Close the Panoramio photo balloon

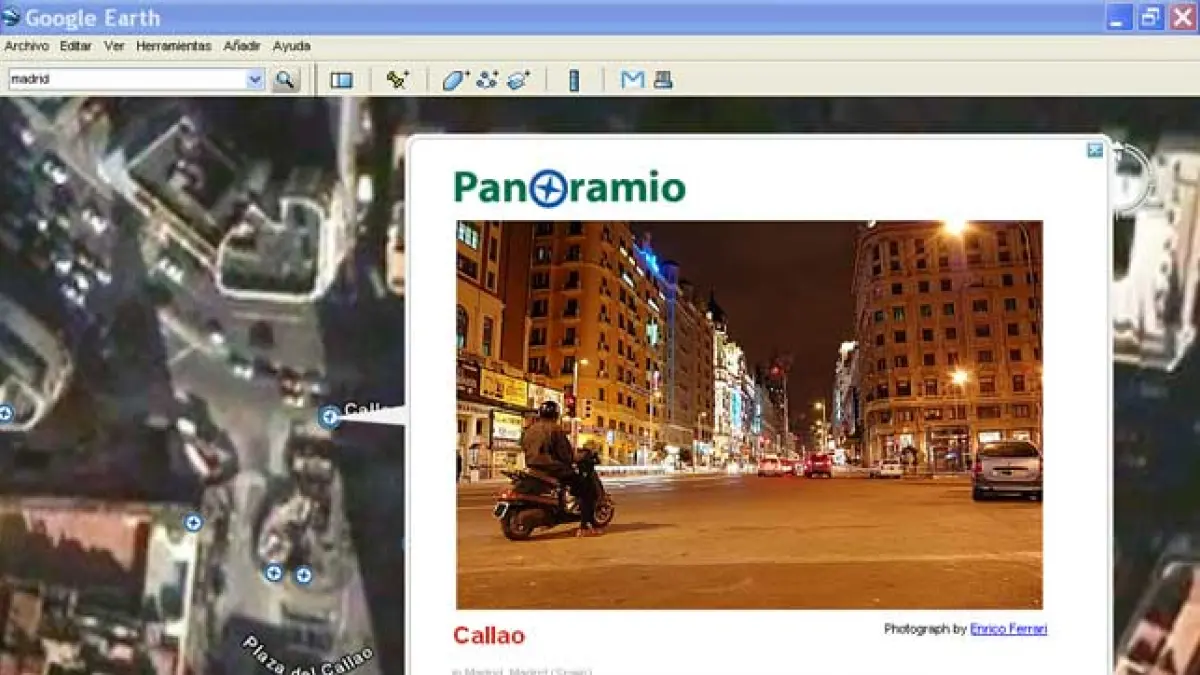[x=1095, y=150]
